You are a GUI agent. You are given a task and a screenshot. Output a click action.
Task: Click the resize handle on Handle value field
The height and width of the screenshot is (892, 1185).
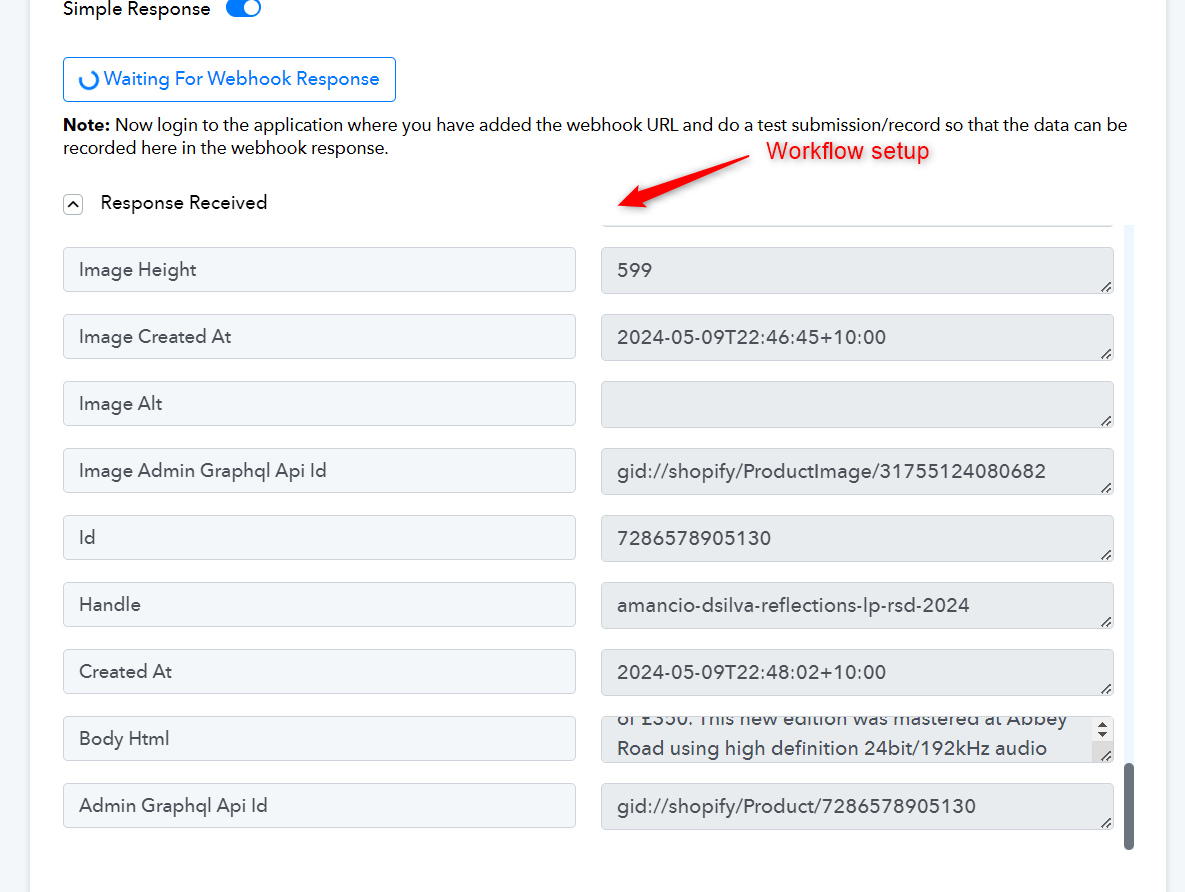tap(1106, 622)
